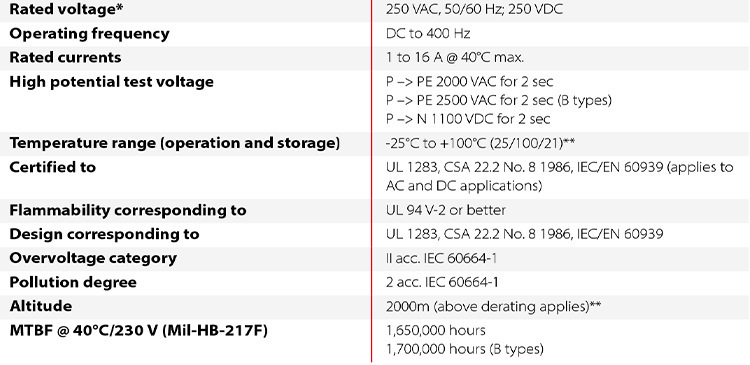The height and width of the screenshot is (365, 750).
Task: Click the Flammability corresponding to label
Action: [x=128, y=210]
